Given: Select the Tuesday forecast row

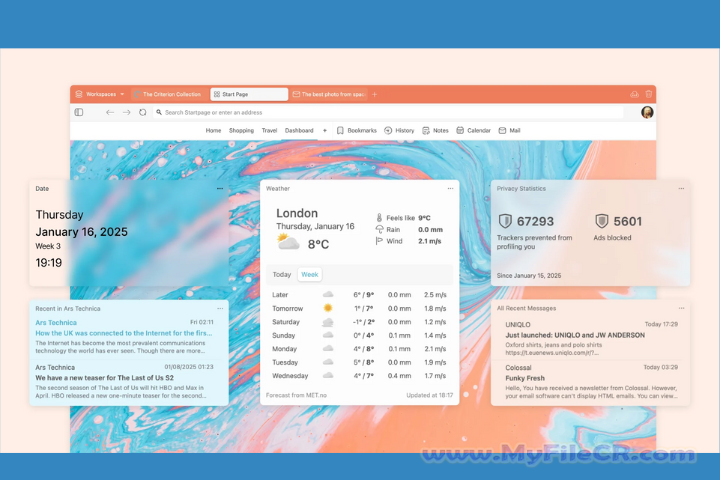Looking at the screenshot, I should (359, 362).
